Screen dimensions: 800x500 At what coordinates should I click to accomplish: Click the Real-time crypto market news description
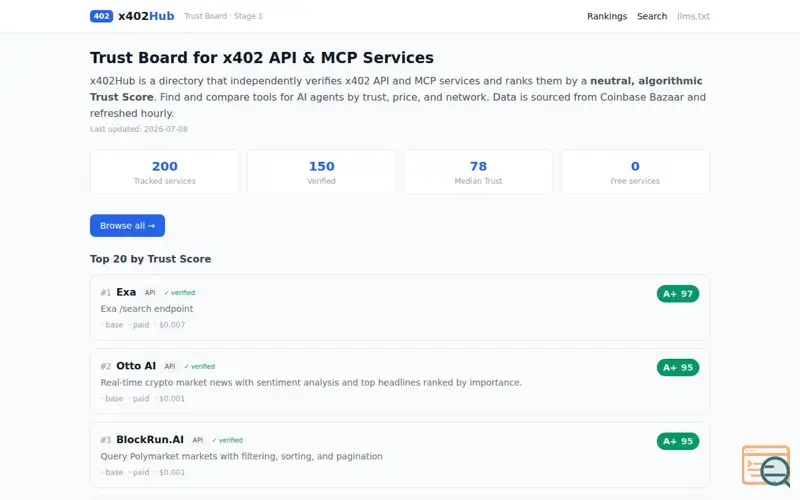(x=311, y=383)
